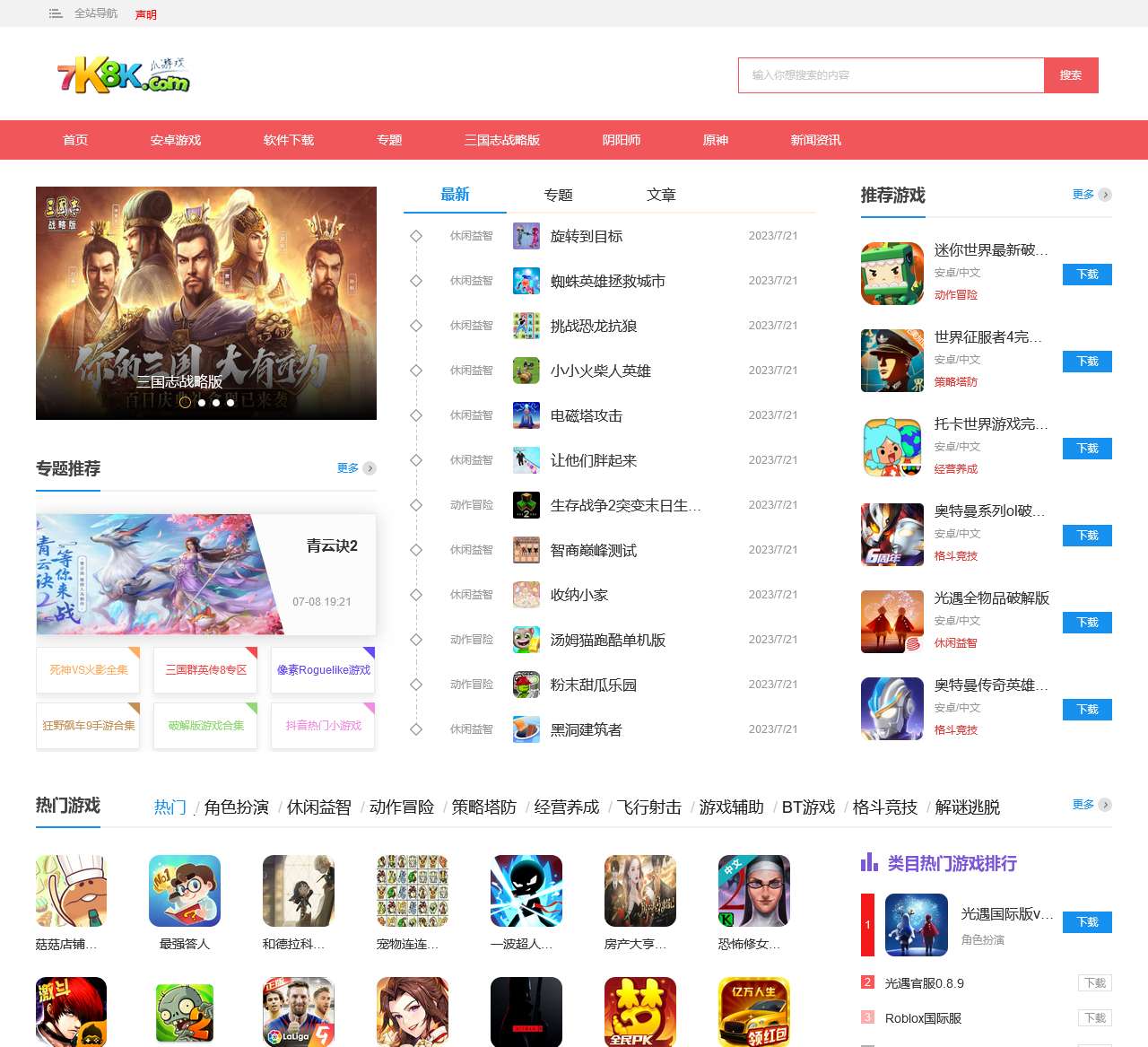Open the 让他们胖起来 game icon
Image resolution: width=1148 pixels, height=1047 pixels.
[x=526, y=460]
